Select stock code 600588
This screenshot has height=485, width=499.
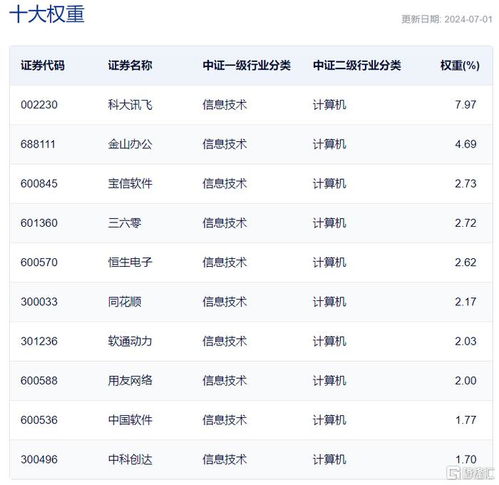coord(39,380)
